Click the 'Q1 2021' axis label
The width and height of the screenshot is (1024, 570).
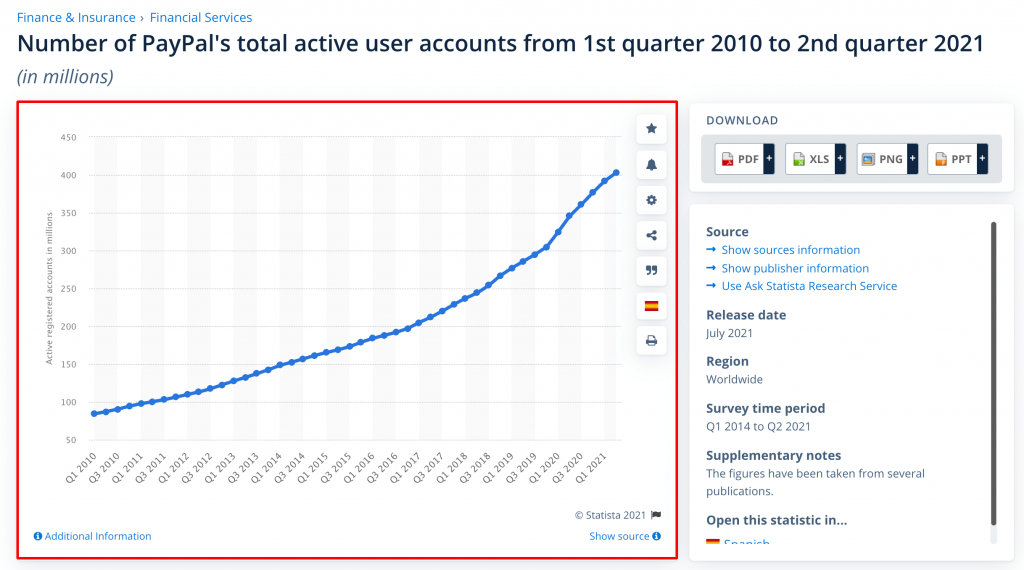coord(592,468)
